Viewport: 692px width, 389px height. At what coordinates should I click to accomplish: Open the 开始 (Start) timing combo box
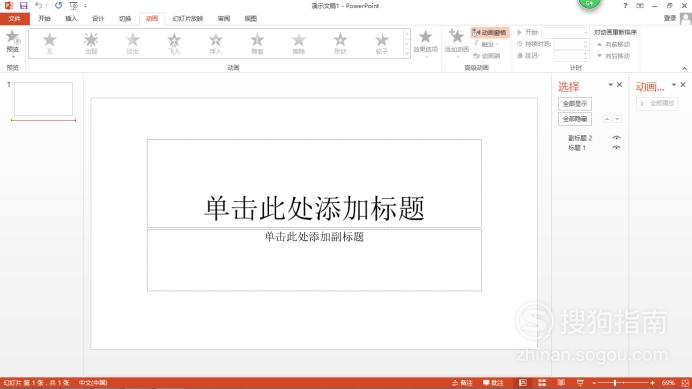point(565,32)
